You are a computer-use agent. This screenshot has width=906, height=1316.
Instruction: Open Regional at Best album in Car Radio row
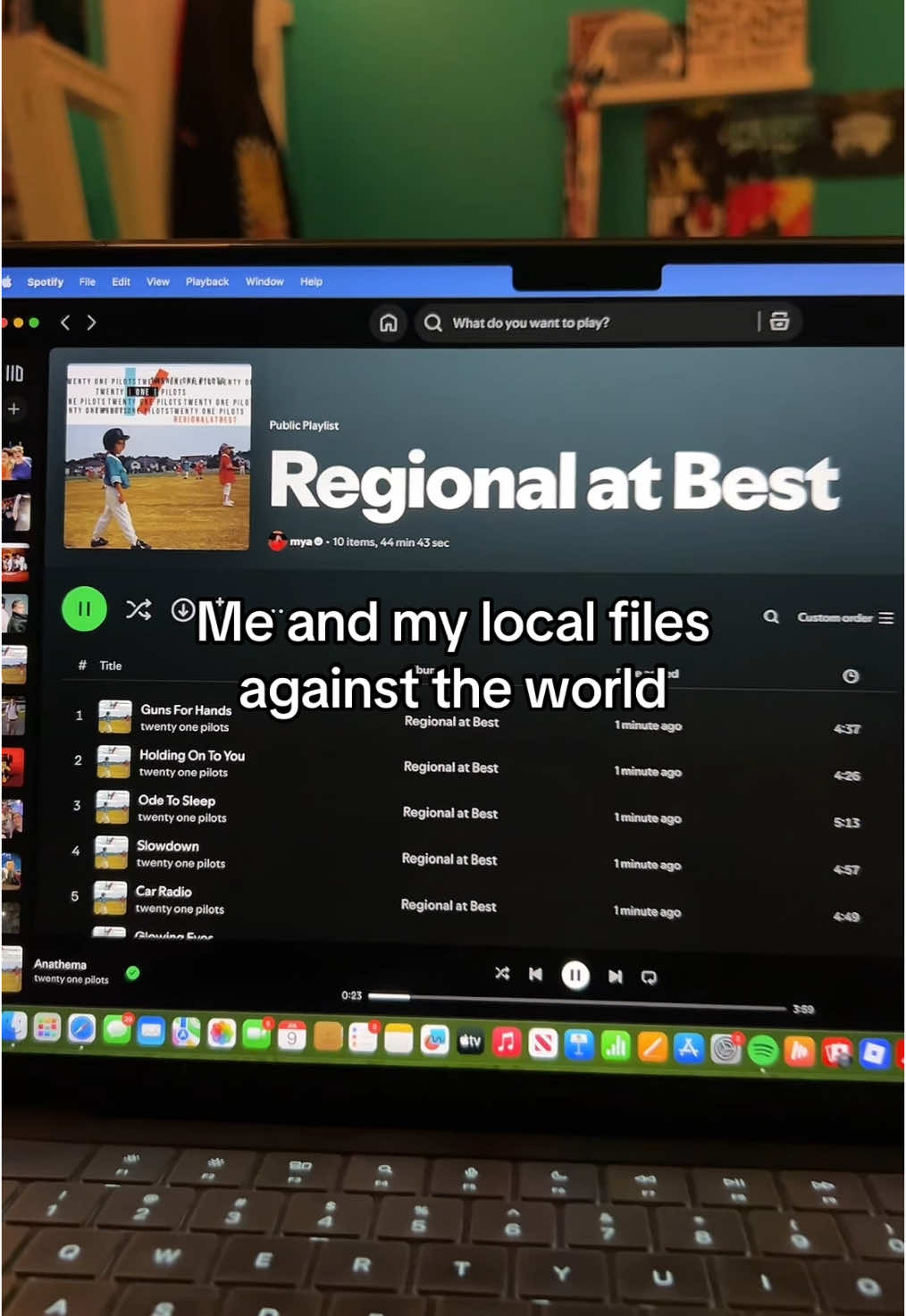point(449,905)
